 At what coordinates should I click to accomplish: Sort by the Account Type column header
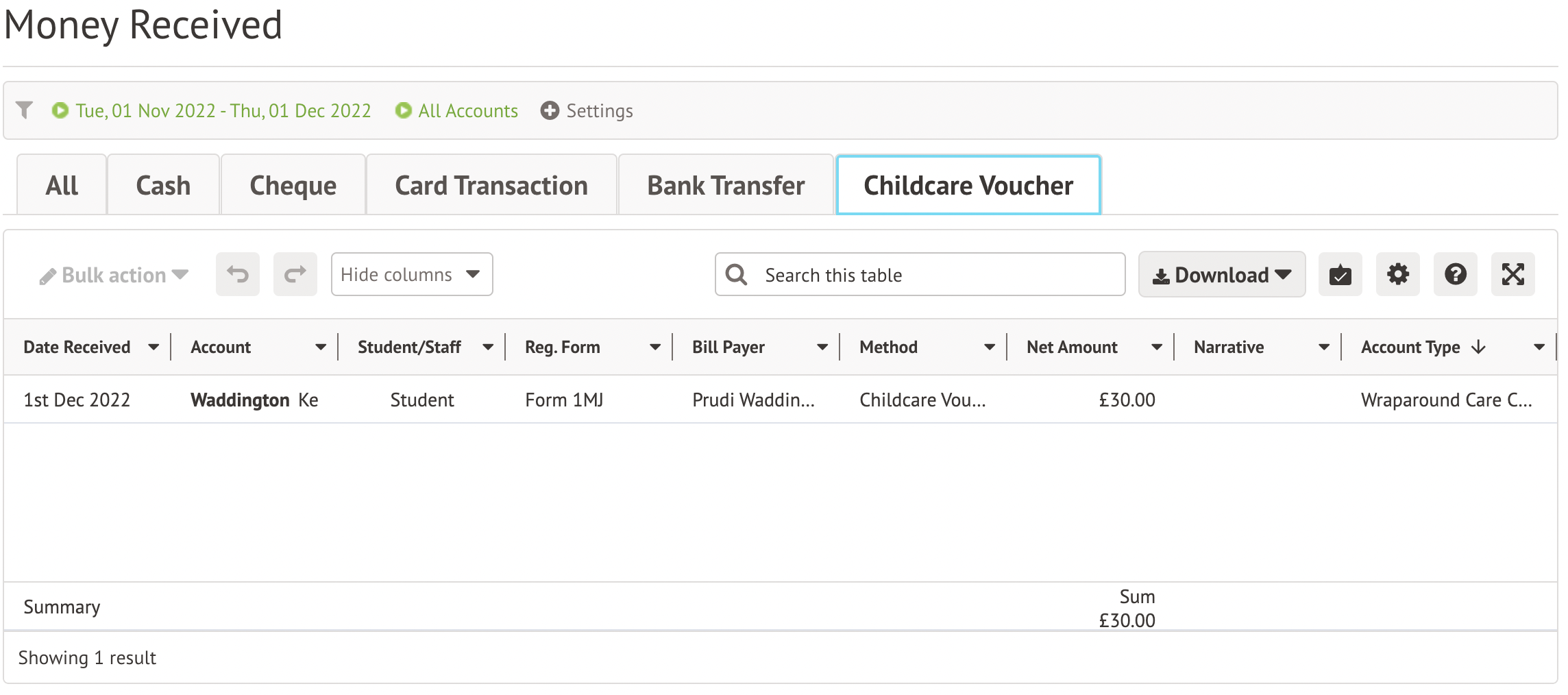tap(1410, 347)
